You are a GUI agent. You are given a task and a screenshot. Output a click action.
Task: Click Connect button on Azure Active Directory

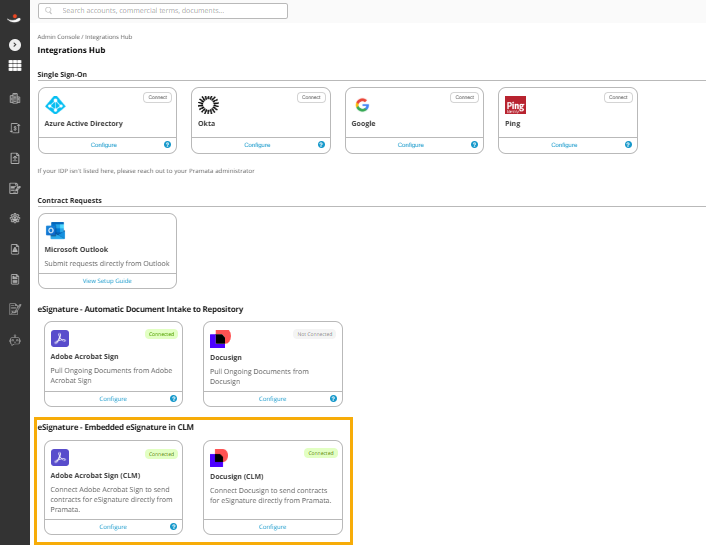pyautogui.click(x=158, y=97)
